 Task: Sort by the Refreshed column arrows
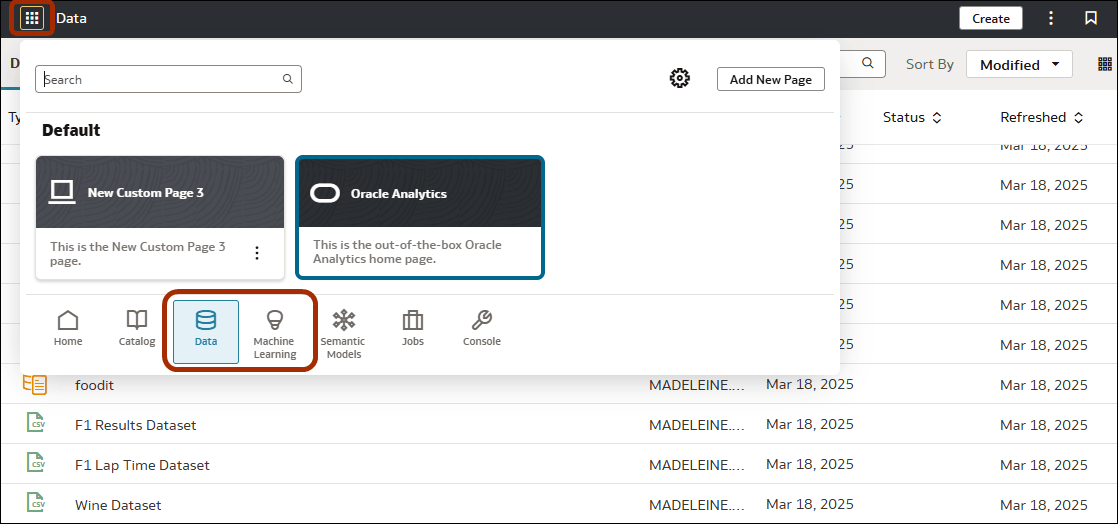1078,118
